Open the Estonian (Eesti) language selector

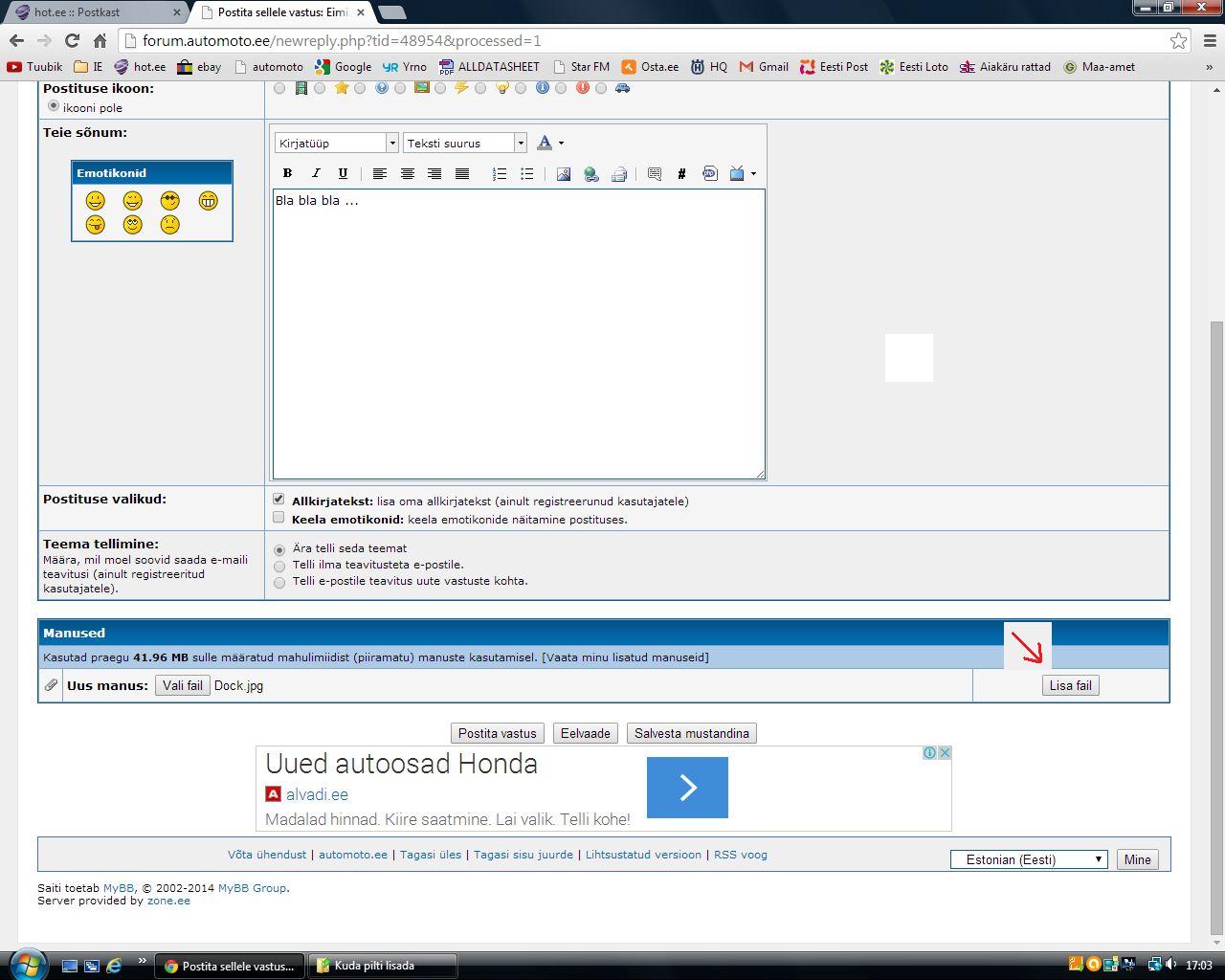[x=1029, y=859]
